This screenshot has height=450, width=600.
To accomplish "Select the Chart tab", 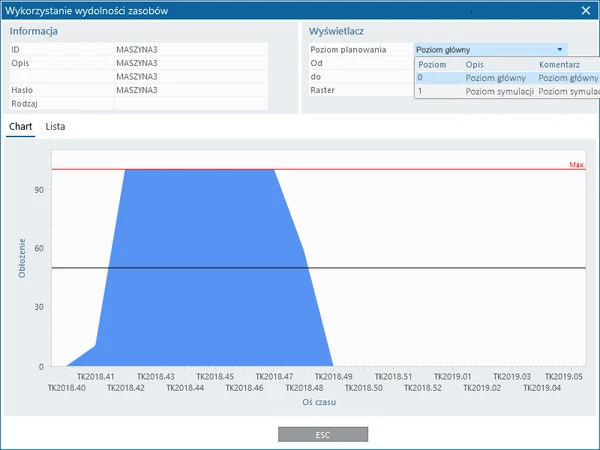I will click(x=20, y=127).
